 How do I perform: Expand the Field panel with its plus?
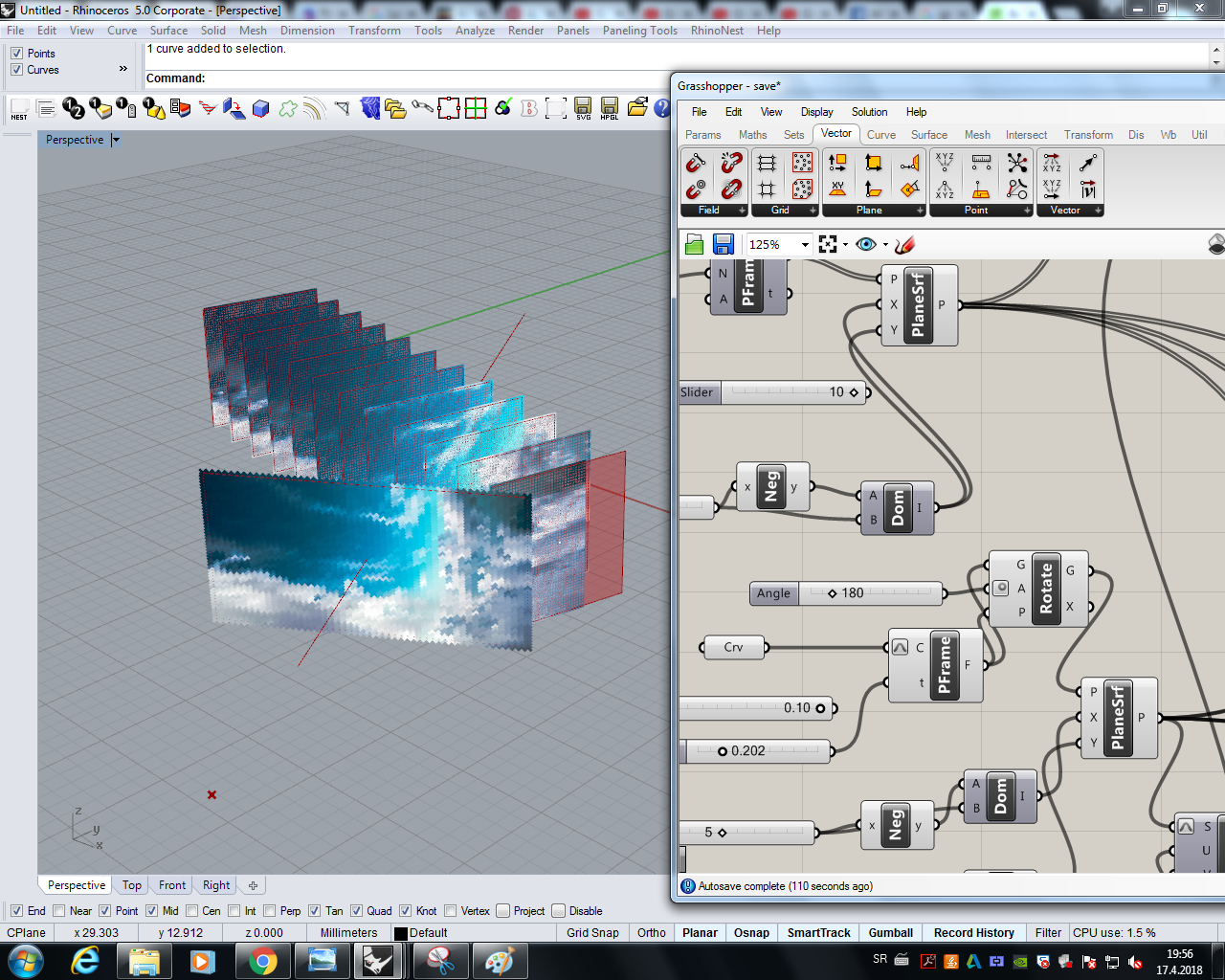742,211
